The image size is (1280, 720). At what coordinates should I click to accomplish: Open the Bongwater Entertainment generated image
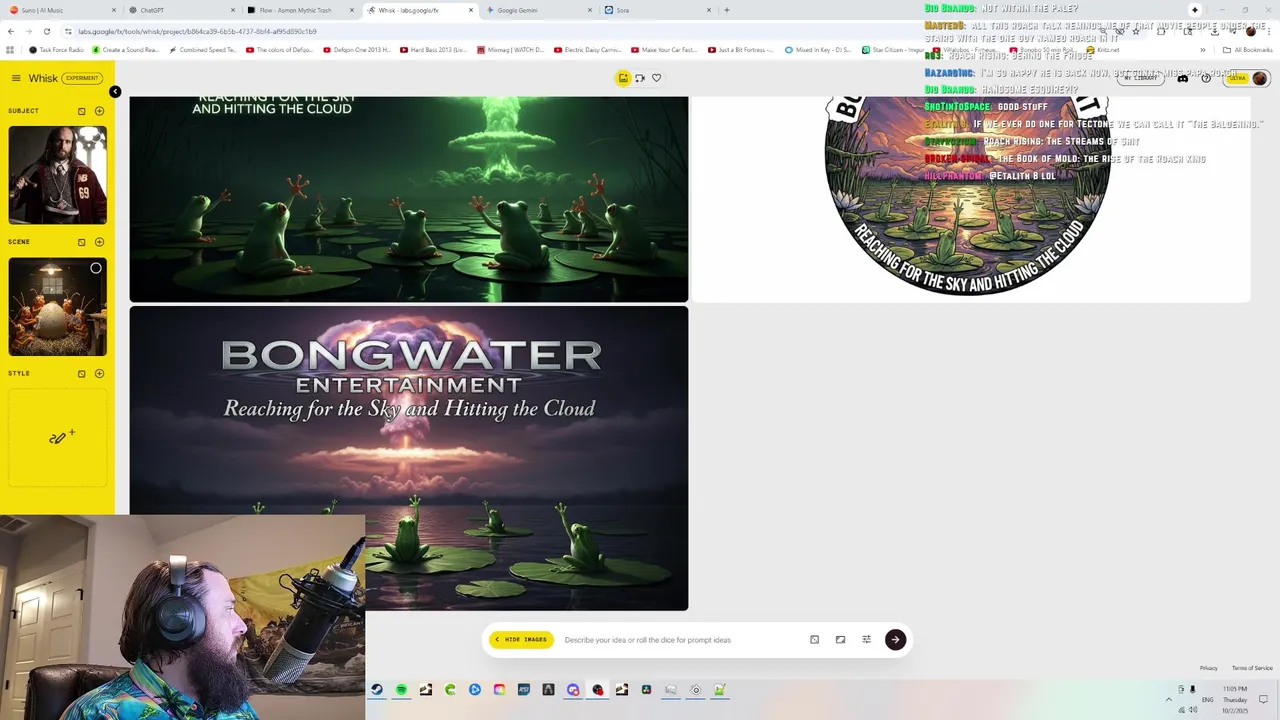(x=409, y=458)
